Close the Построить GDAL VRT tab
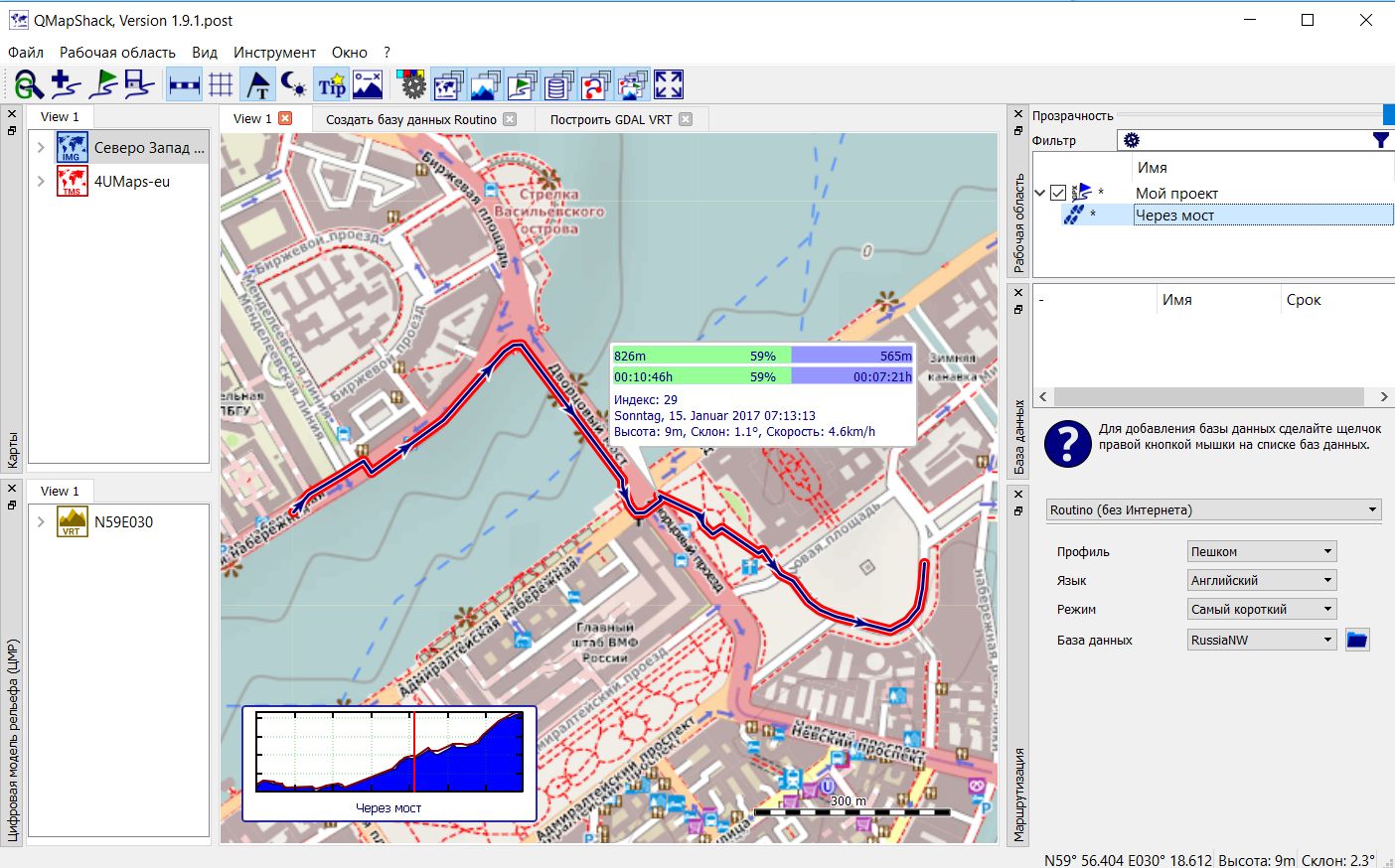Image resolution: width=1395 pixels, height=868 pixels. 686,119
